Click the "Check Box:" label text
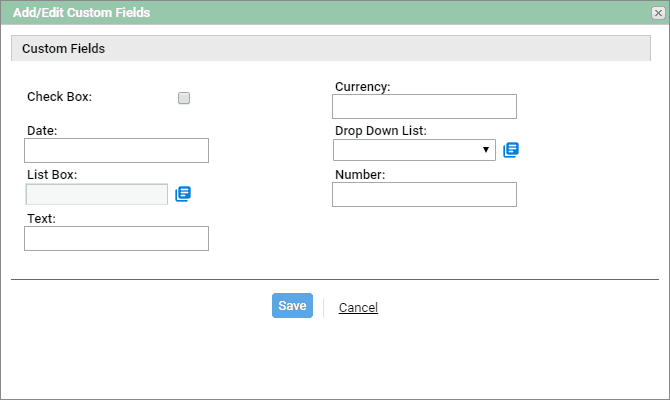Image resolution: width=670 pixels, height=400 pixels. coord(59,97)
